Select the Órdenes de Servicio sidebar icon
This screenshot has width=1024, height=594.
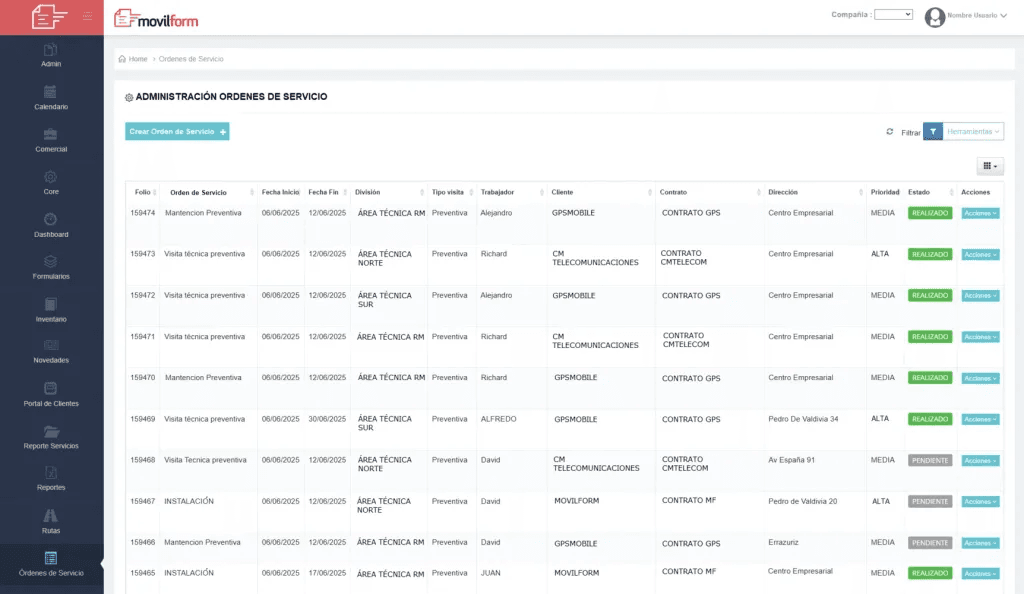tap(50, 558)
